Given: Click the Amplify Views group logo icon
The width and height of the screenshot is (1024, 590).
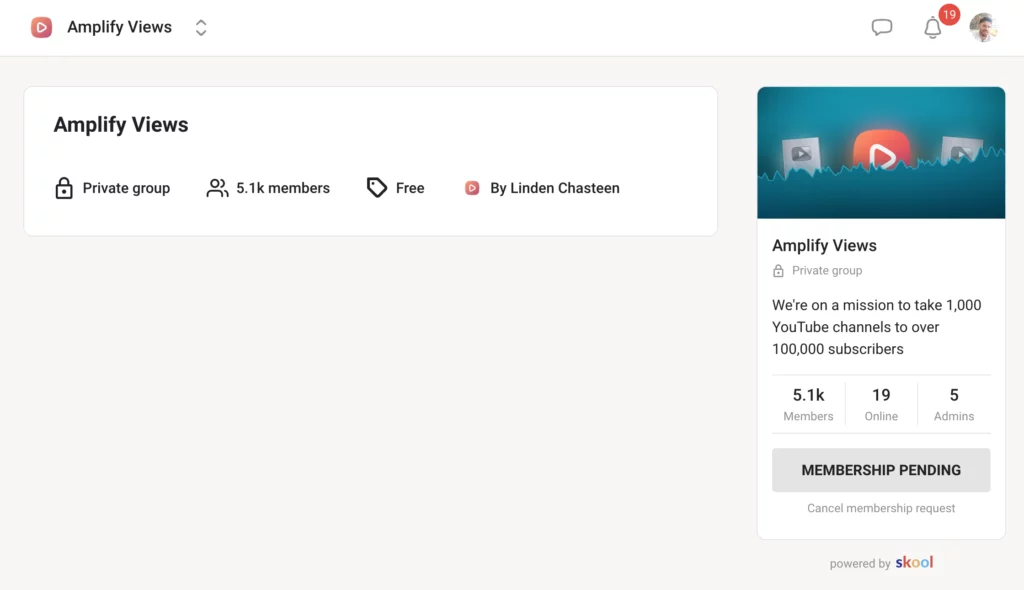Looking at the screenshot, I should click(x=40, y=27).
